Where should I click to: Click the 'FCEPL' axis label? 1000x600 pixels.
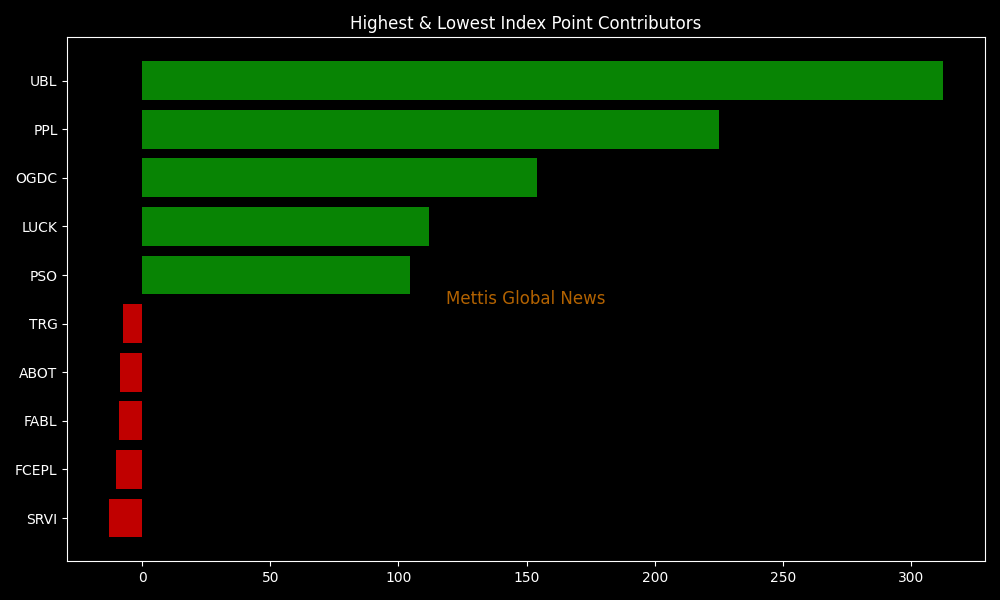(36, 471)
